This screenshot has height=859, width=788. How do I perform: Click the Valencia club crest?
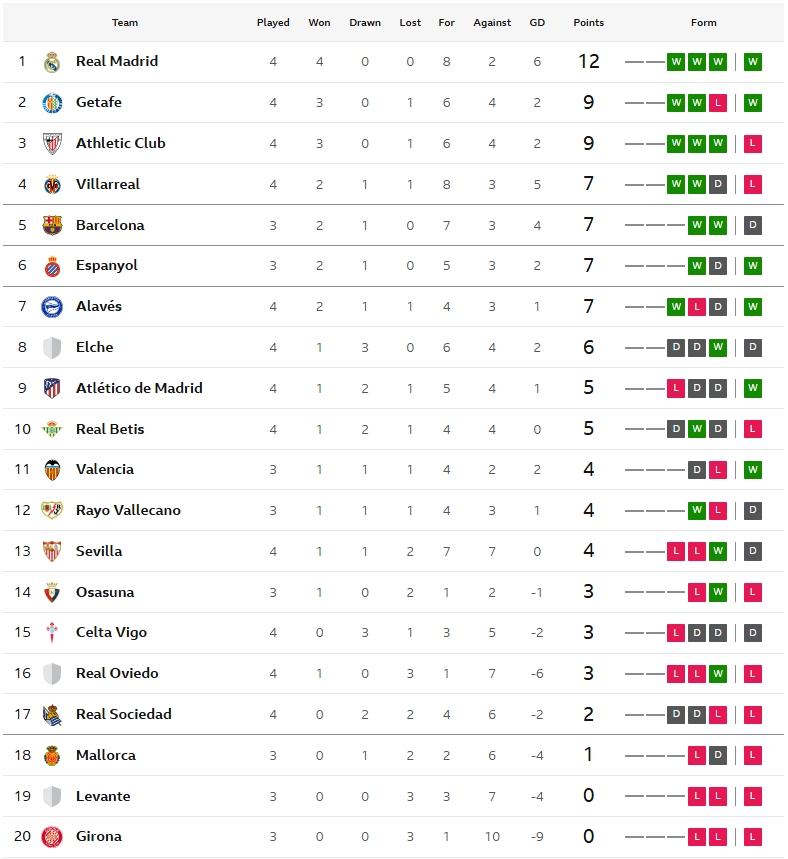(x=52, y=470)
